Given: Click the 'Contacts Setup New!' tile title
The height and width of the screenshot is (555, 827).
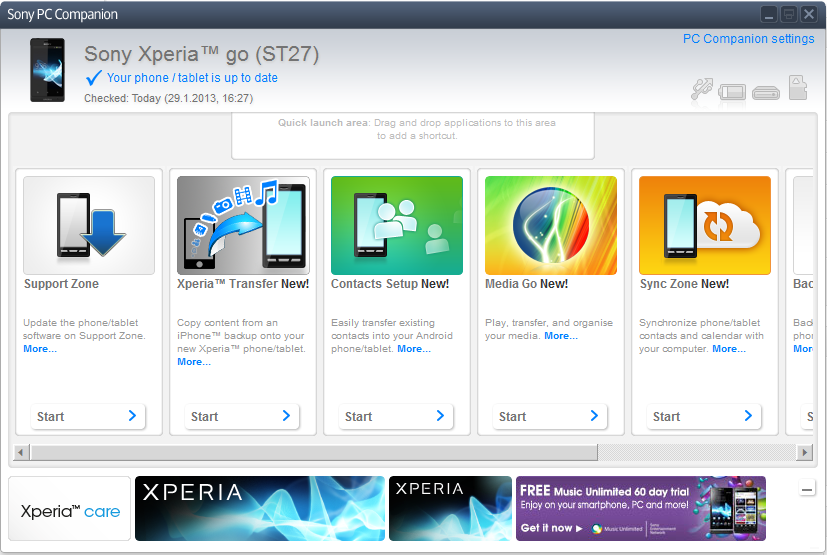Looking at the screenshot, I should (x=390, y=284).
